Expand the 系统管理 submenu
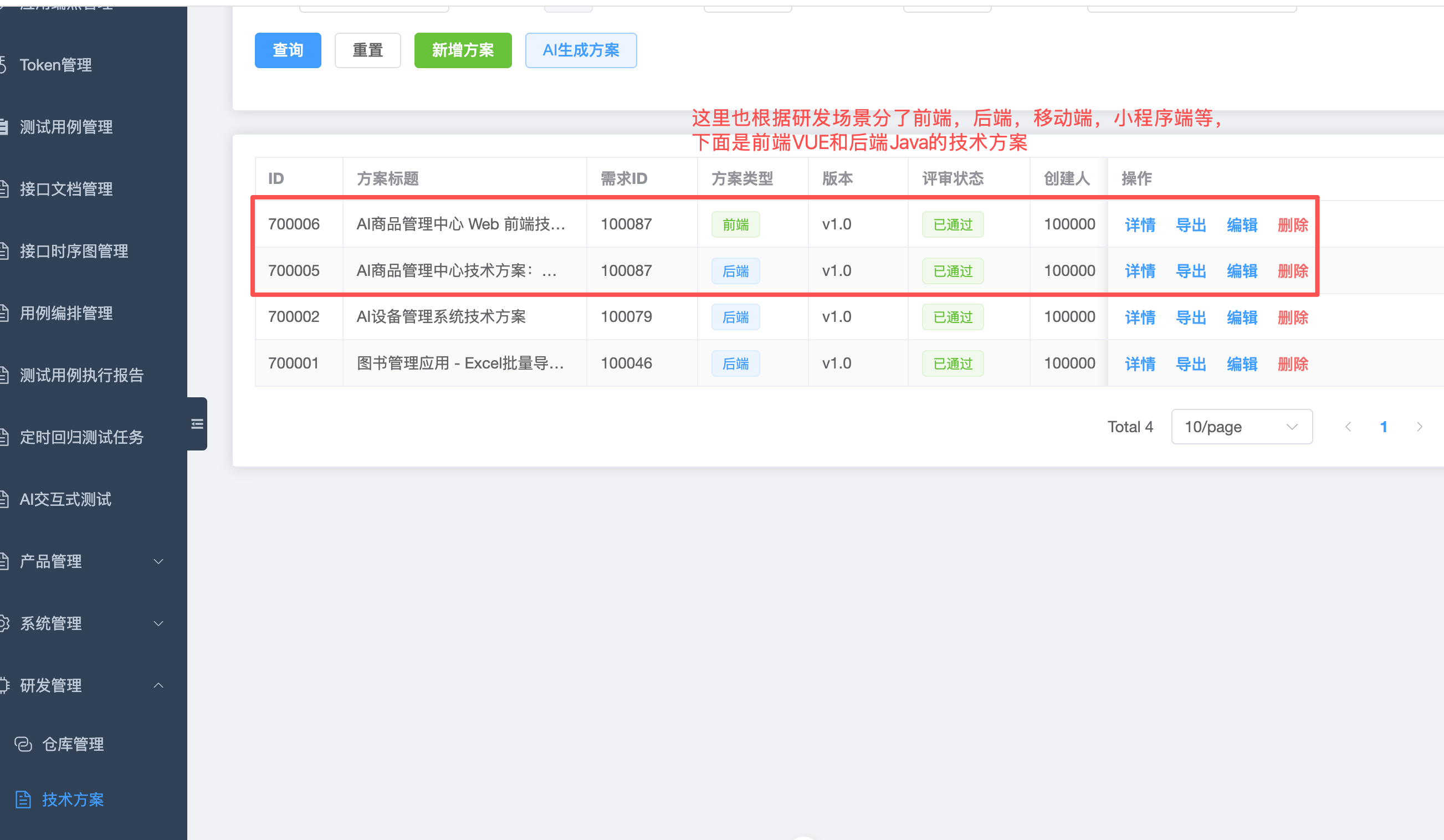Viewport: 1444px width, 840px height. (158, 623)
